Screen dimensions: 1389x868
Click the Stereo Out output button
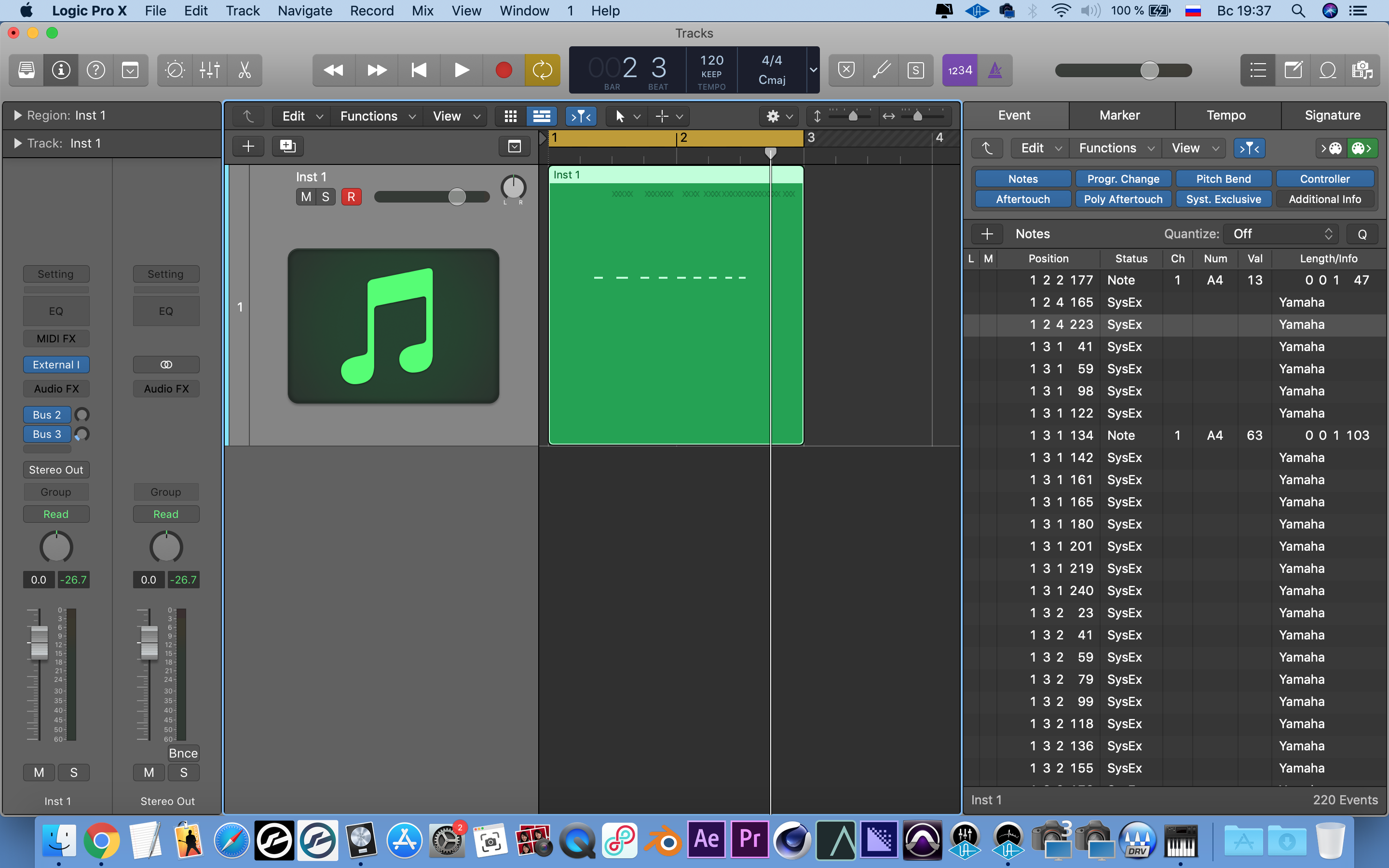tap(56, 470)
